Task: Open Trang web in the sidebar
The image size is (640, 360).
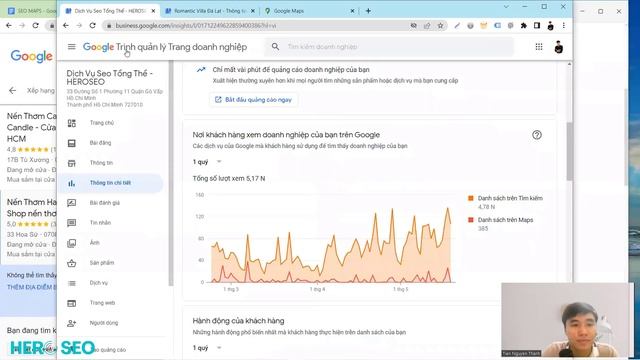Action: click(x=102, y=303)
